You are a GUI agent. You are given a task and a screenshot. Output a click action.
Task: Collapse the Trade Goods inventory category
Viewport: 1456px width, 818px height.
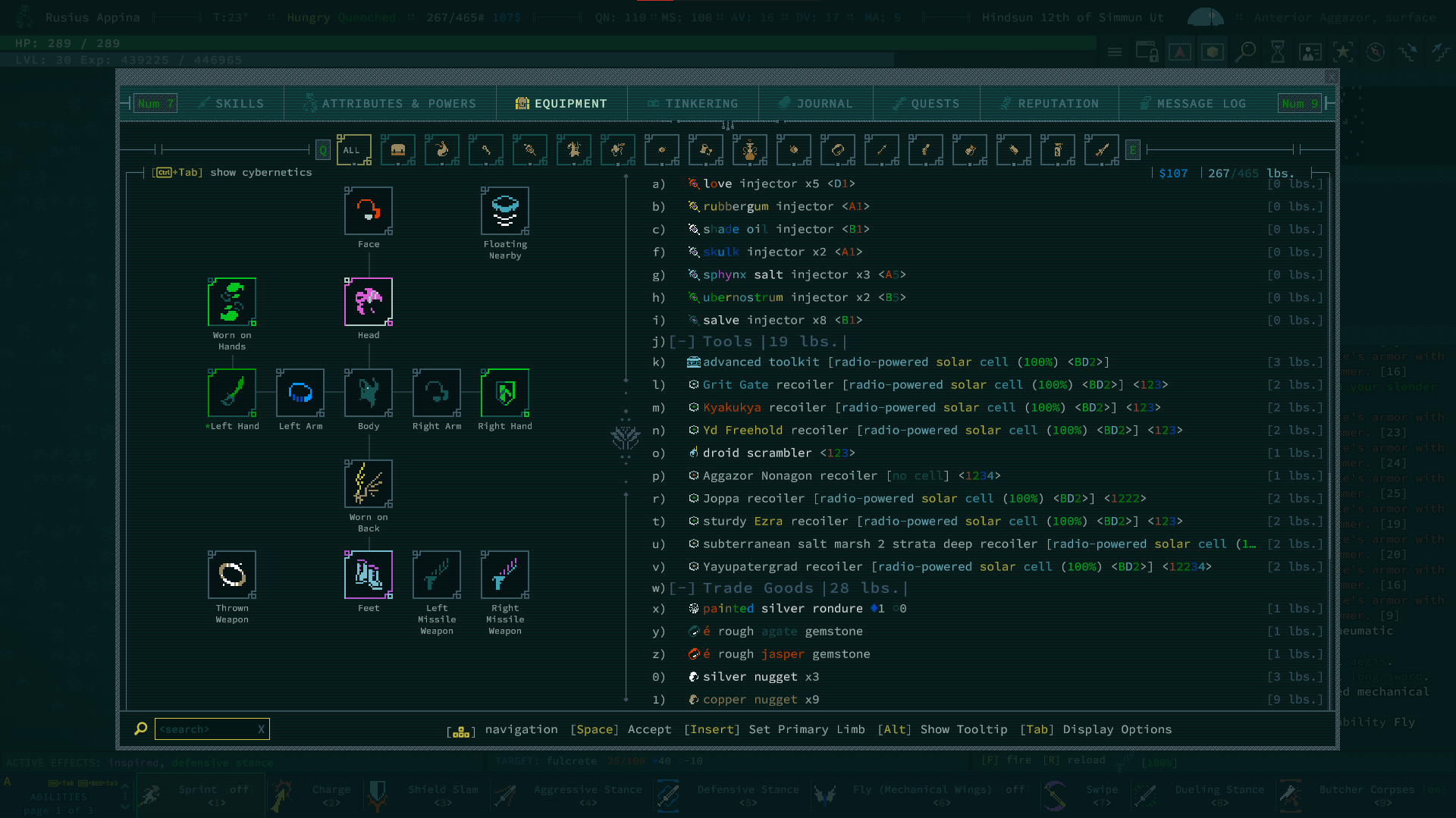click(x=682, y=588)
